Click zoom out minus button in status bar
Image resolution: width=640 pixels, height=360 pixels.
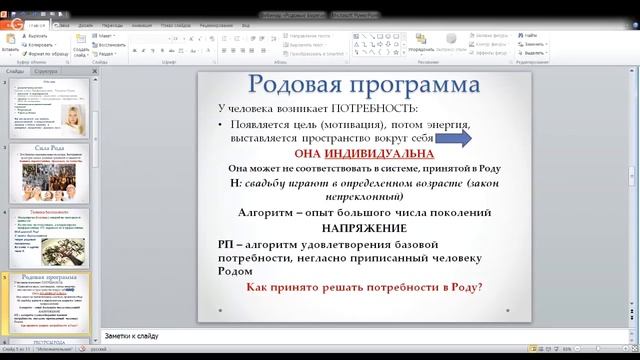pyautogui.click(x=578, y=349)
